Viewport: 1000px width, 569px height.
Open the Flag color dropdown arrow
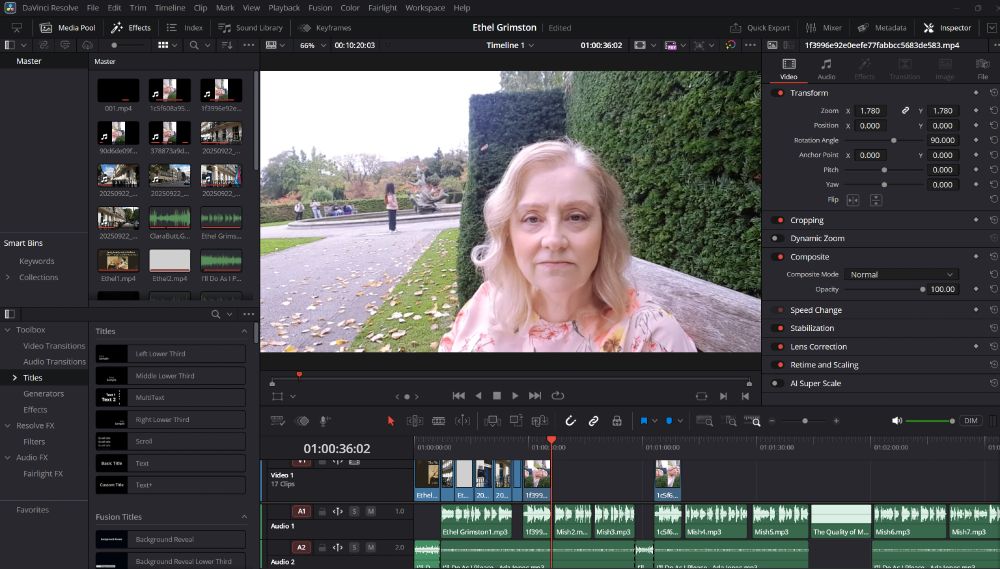pos(655,421)
